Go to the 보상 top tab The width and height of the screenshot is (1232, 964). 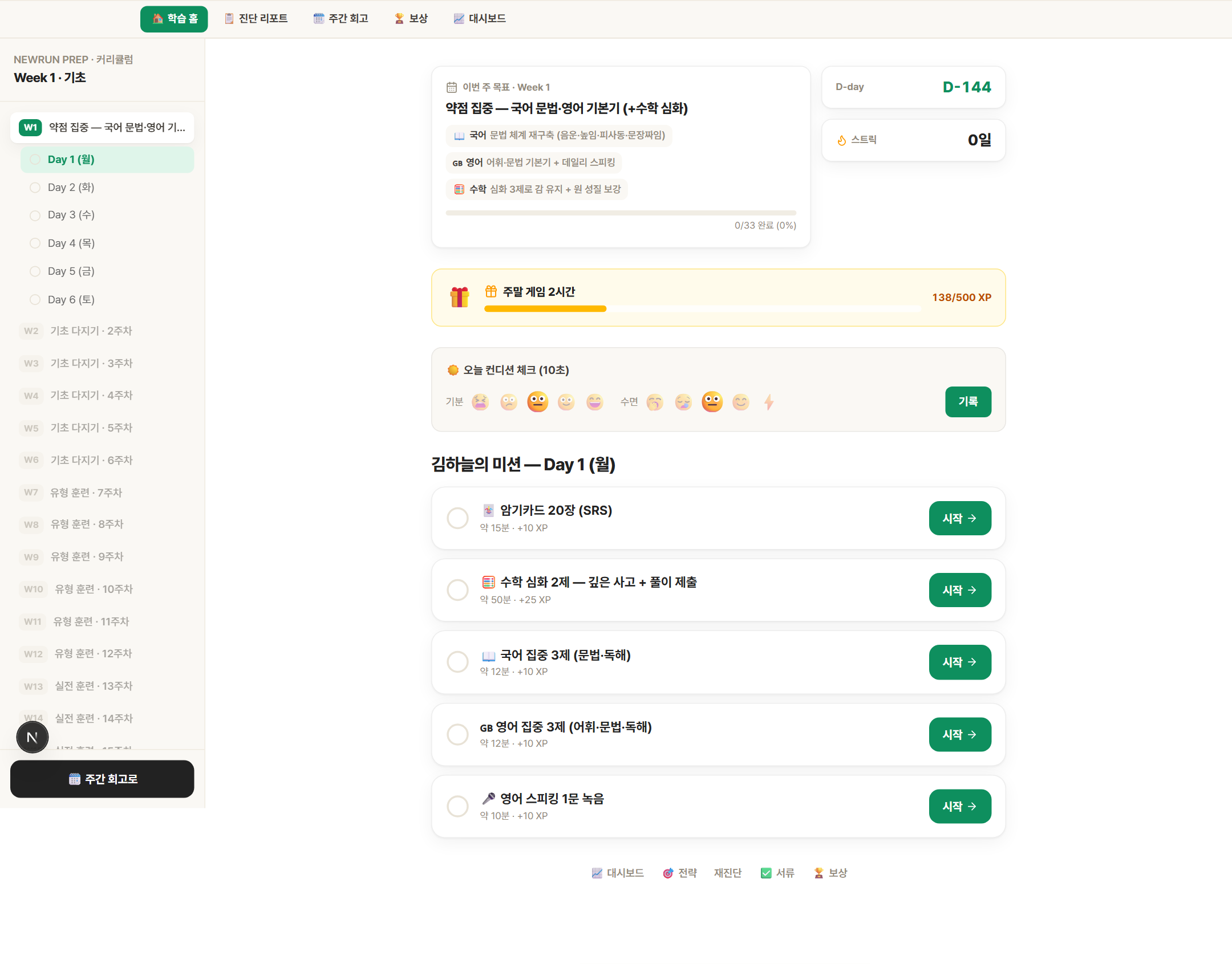411,19
